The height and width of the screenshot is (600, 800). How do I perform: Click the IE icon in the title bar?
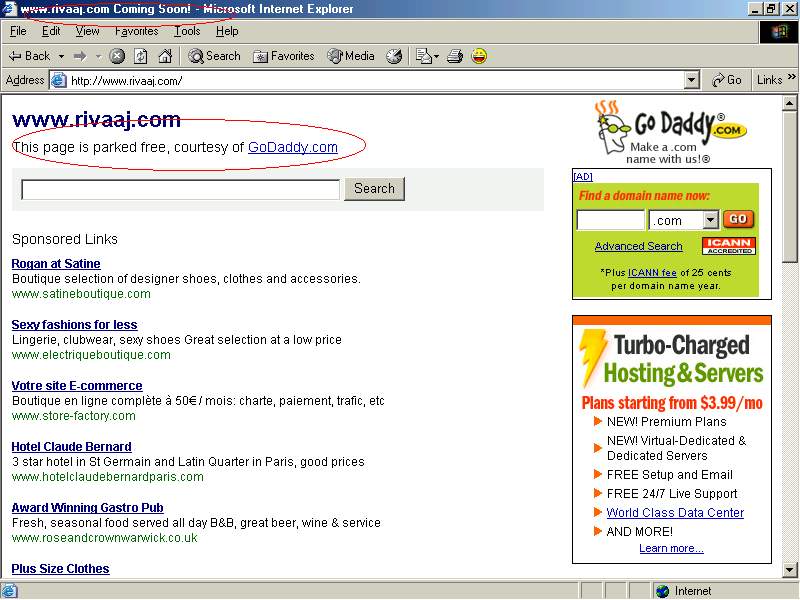click(9, 9)
